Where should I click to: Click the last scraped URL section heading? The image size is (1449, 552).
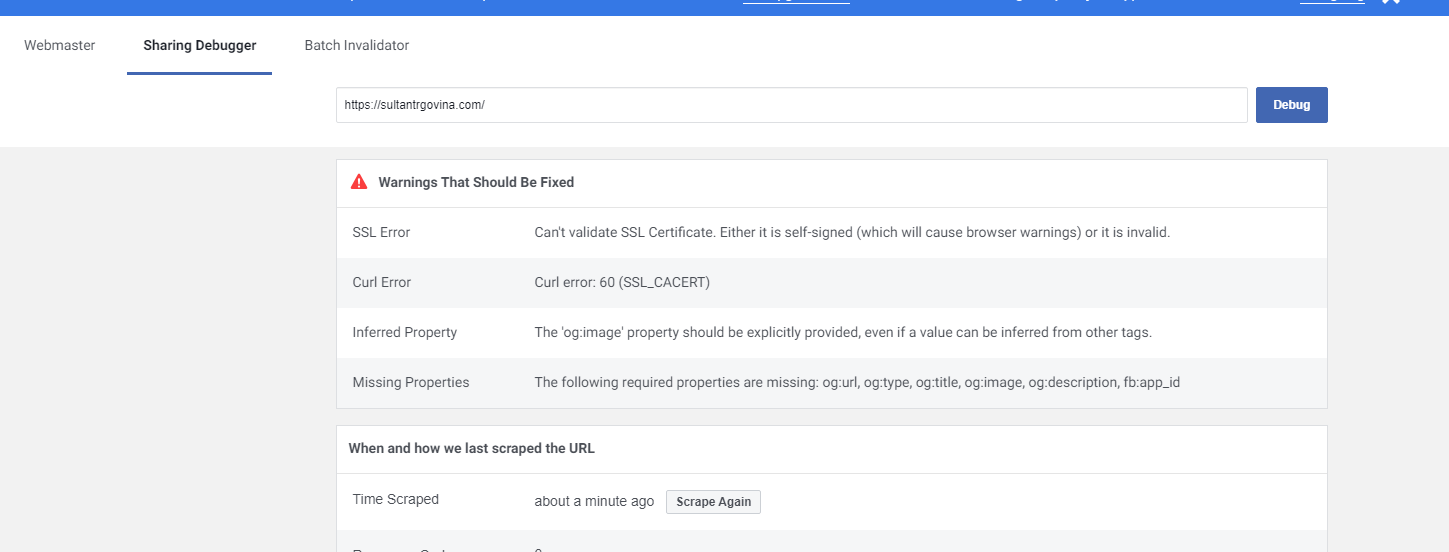click(x=472, y=448)
